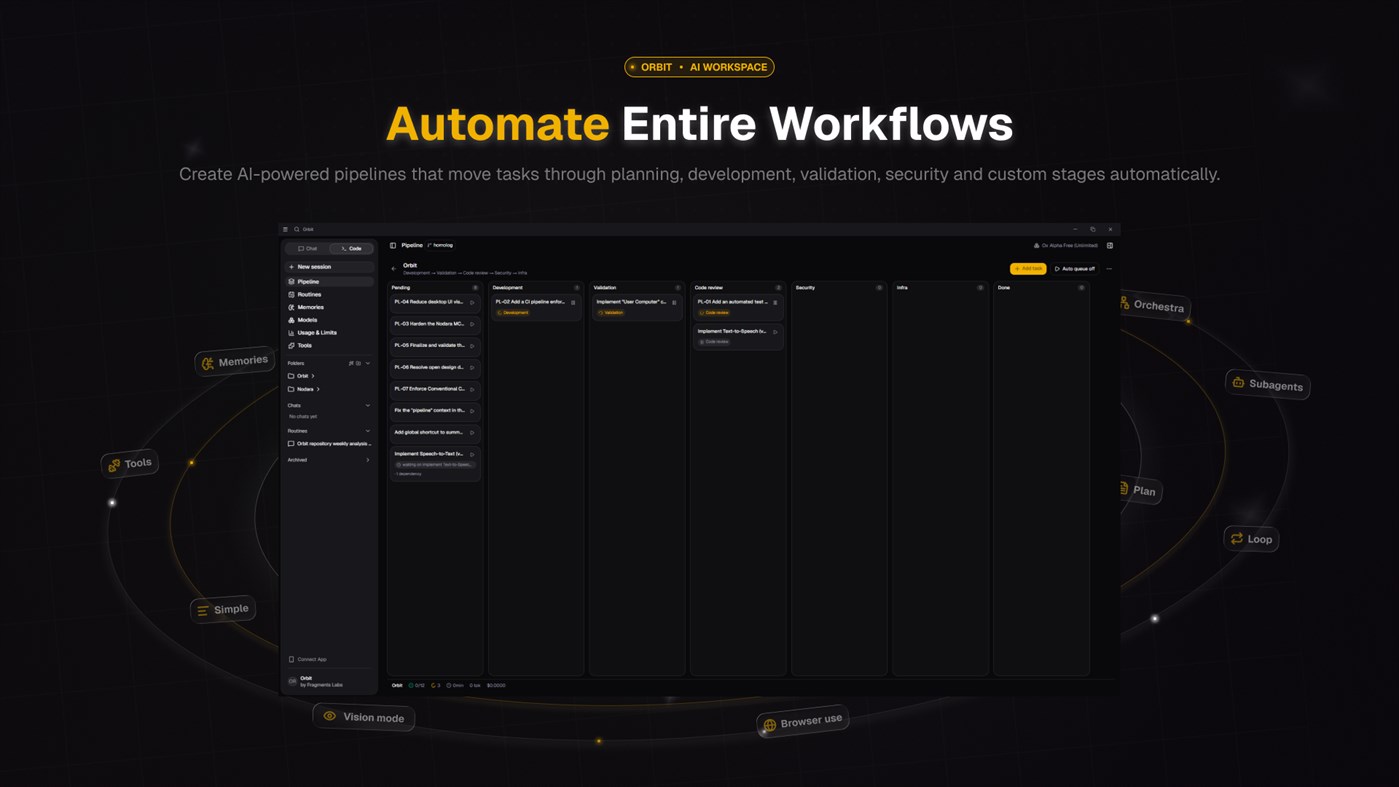Run the PL-05 Finalize and validate task
Viewport: 1399px width, 787px height.
[472, 346]
